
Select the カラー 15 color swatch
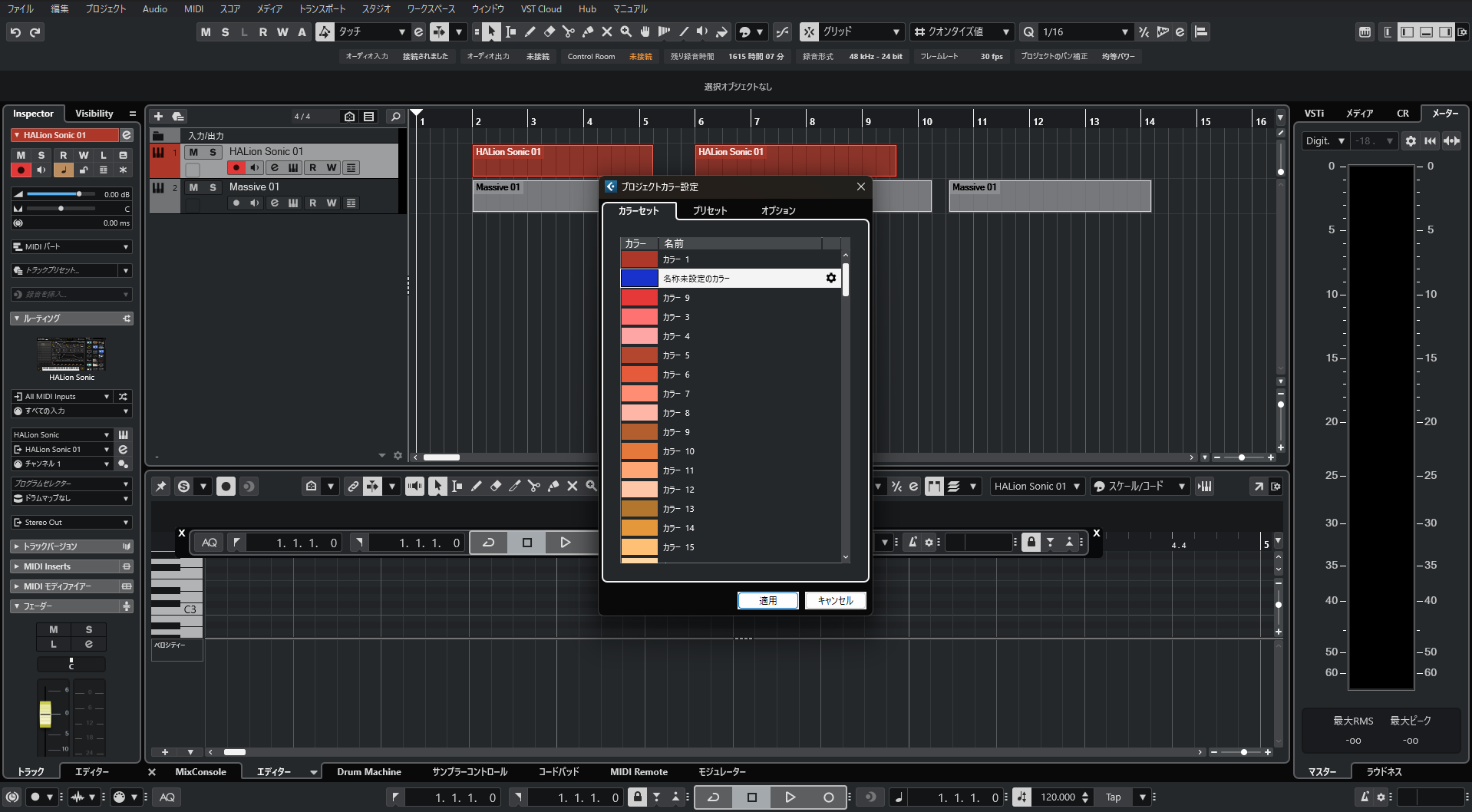pos(639,547)
